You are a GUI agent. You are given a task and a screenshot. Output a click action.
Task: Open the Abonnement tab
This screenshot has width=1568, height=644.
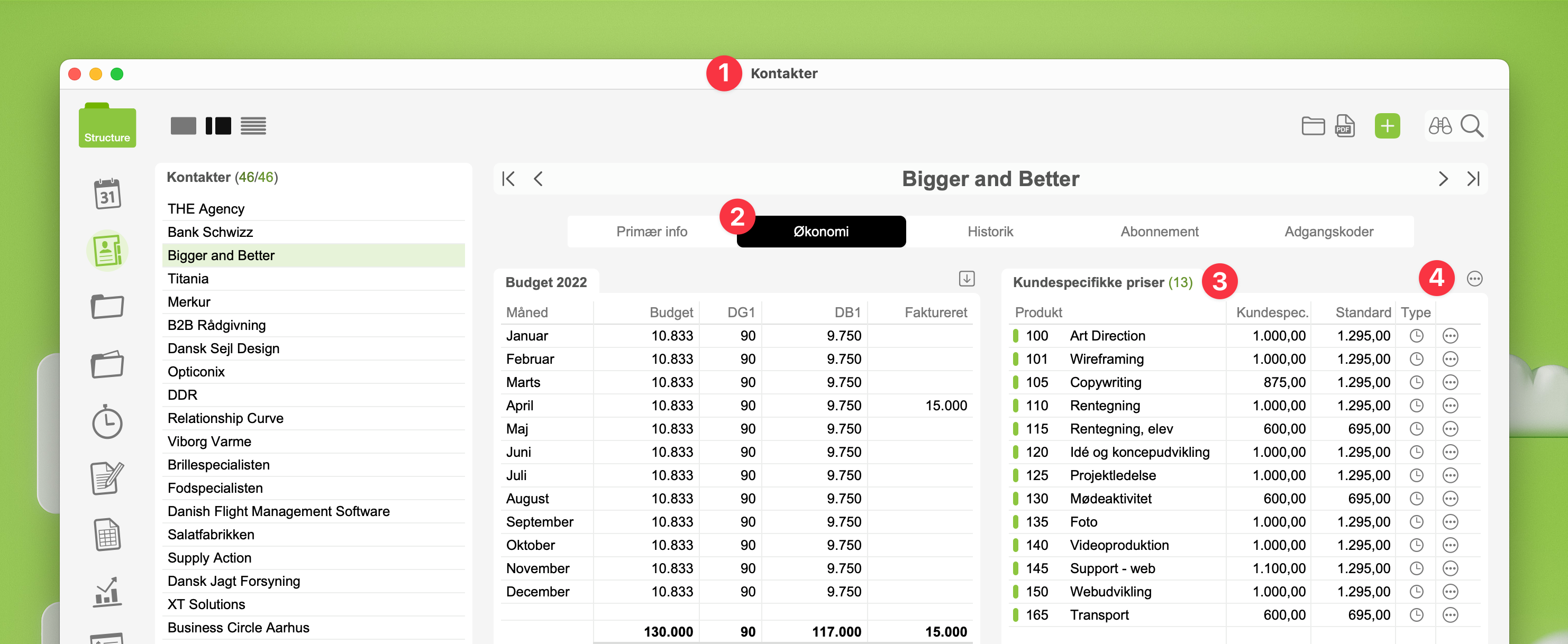click(x=1159, y=232)
